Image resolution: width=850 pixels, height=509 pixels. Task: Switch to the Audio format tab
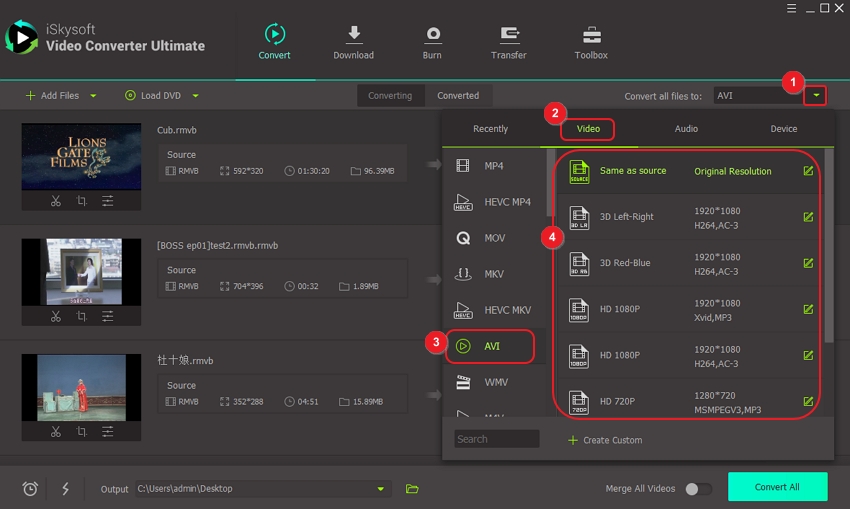tap(686, 129)
